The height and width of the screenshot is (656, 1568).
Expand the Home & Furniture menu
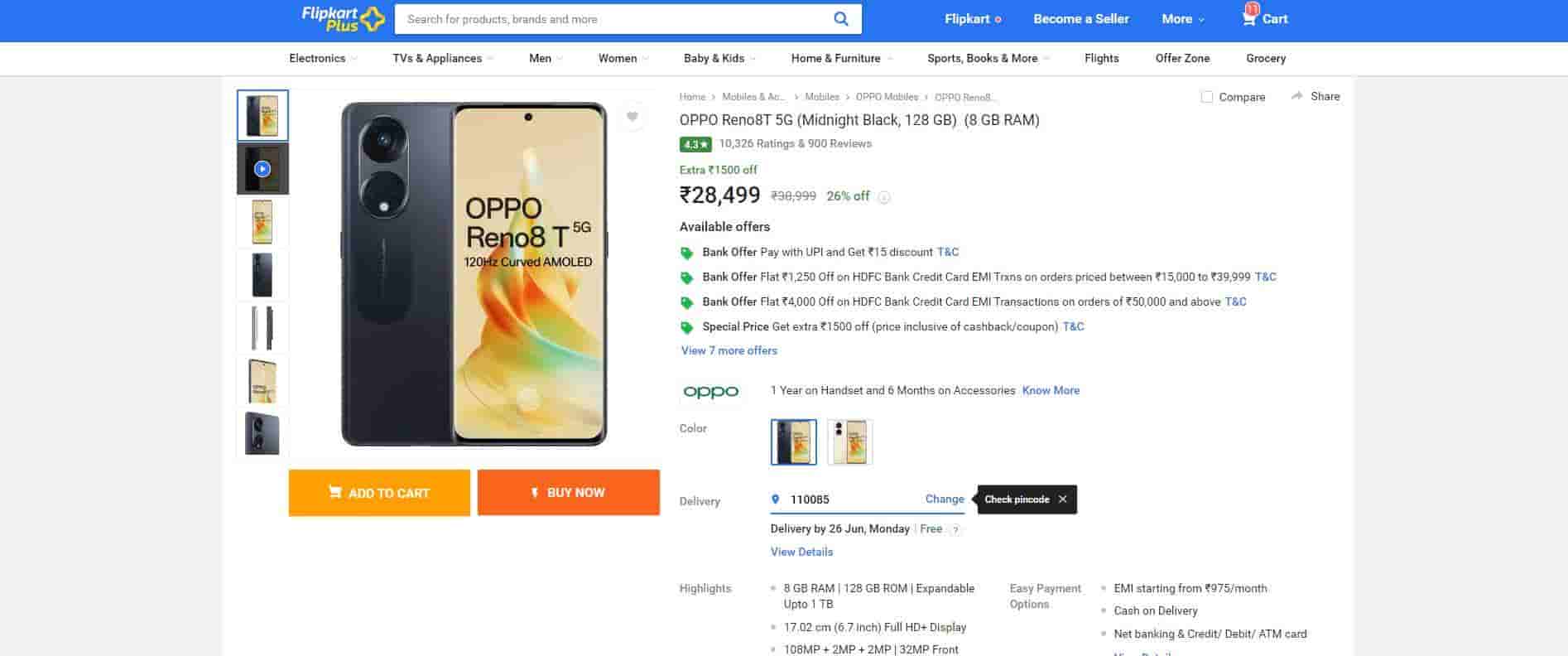[x=841, y=58]
